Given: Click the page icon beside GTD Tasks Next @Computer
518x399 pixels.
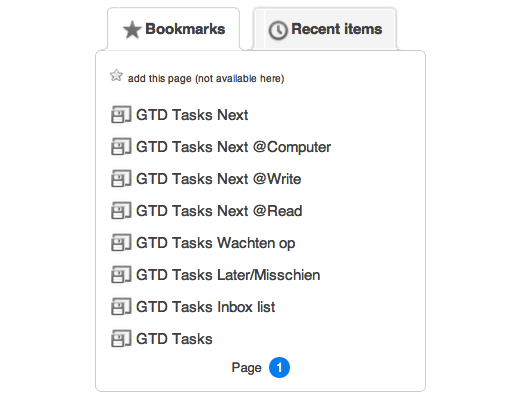Looking at the screenshot, I should pyautogui.click(x=121, y=147).
